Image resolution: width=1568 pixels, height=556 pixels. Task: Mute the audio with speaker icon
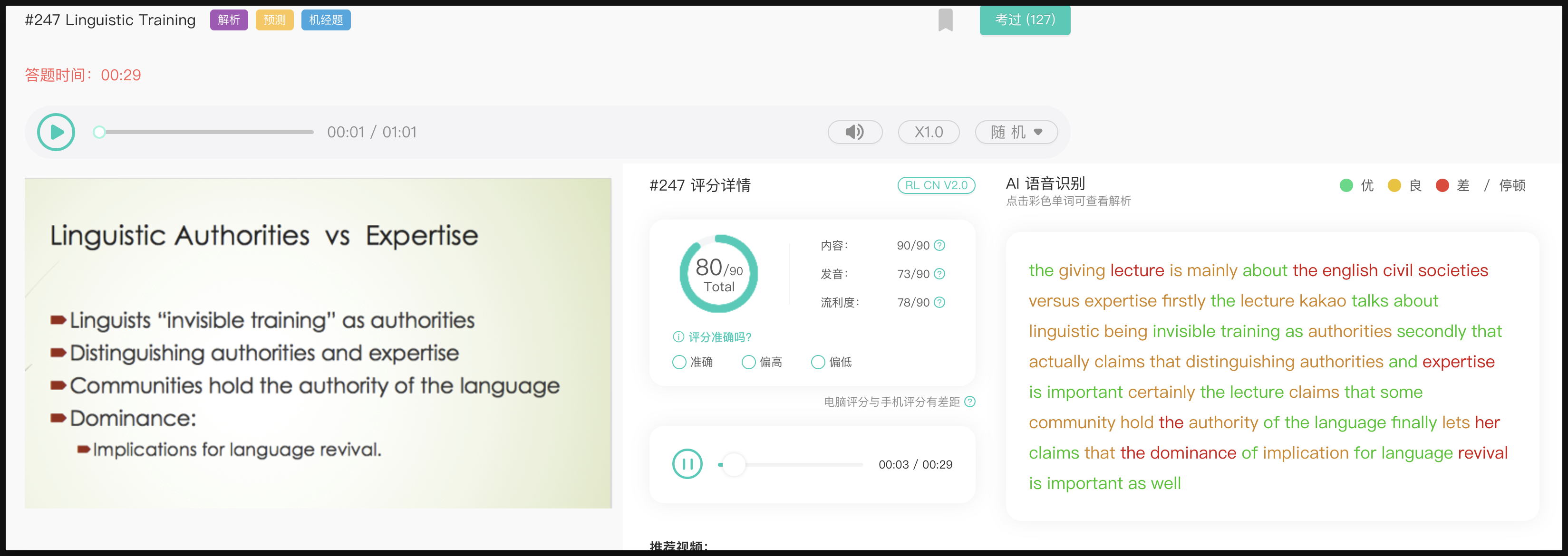pos(855,132)
